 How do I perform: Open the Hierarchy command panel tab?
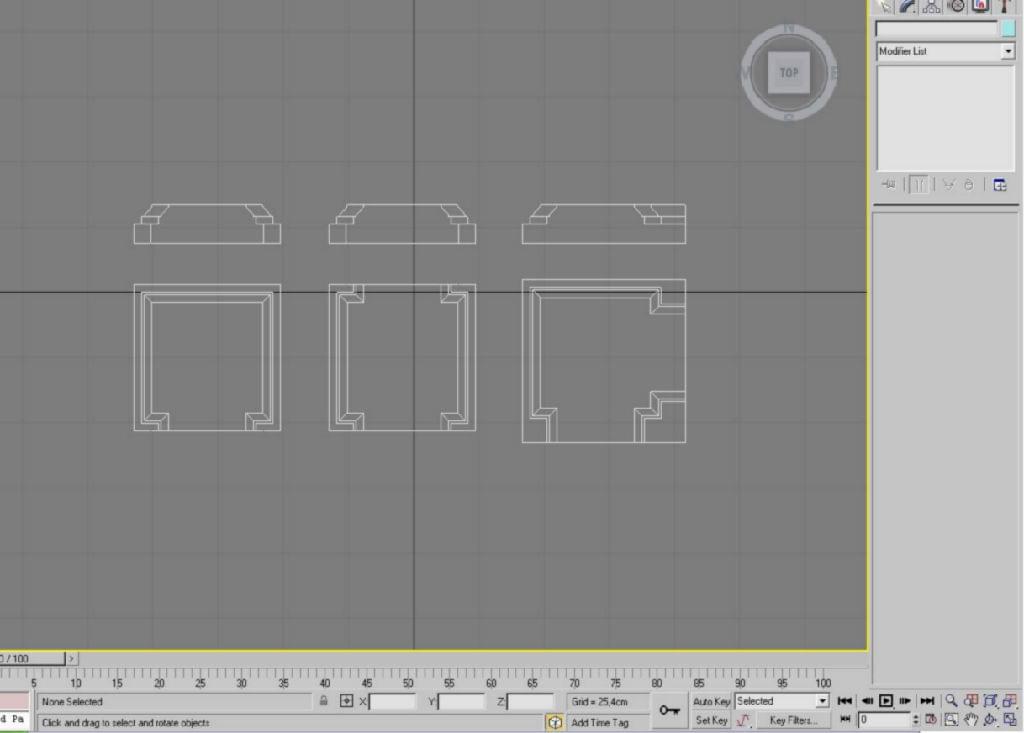point(931,6)
